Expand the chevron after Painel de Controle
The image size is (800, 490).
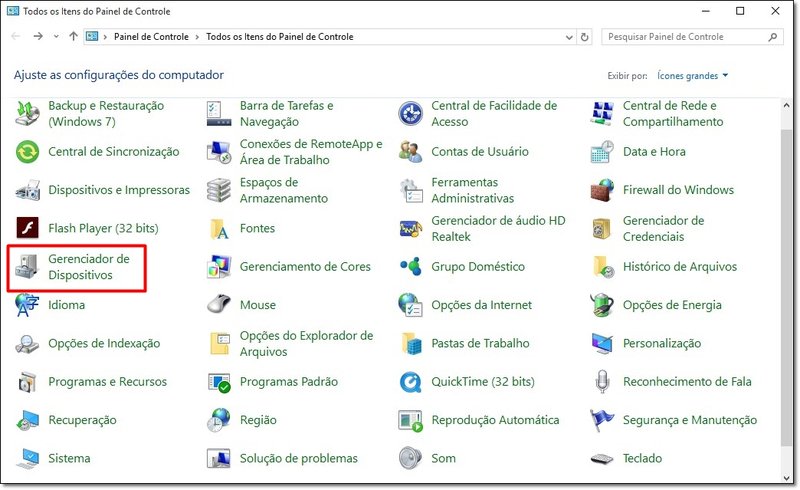197,37
